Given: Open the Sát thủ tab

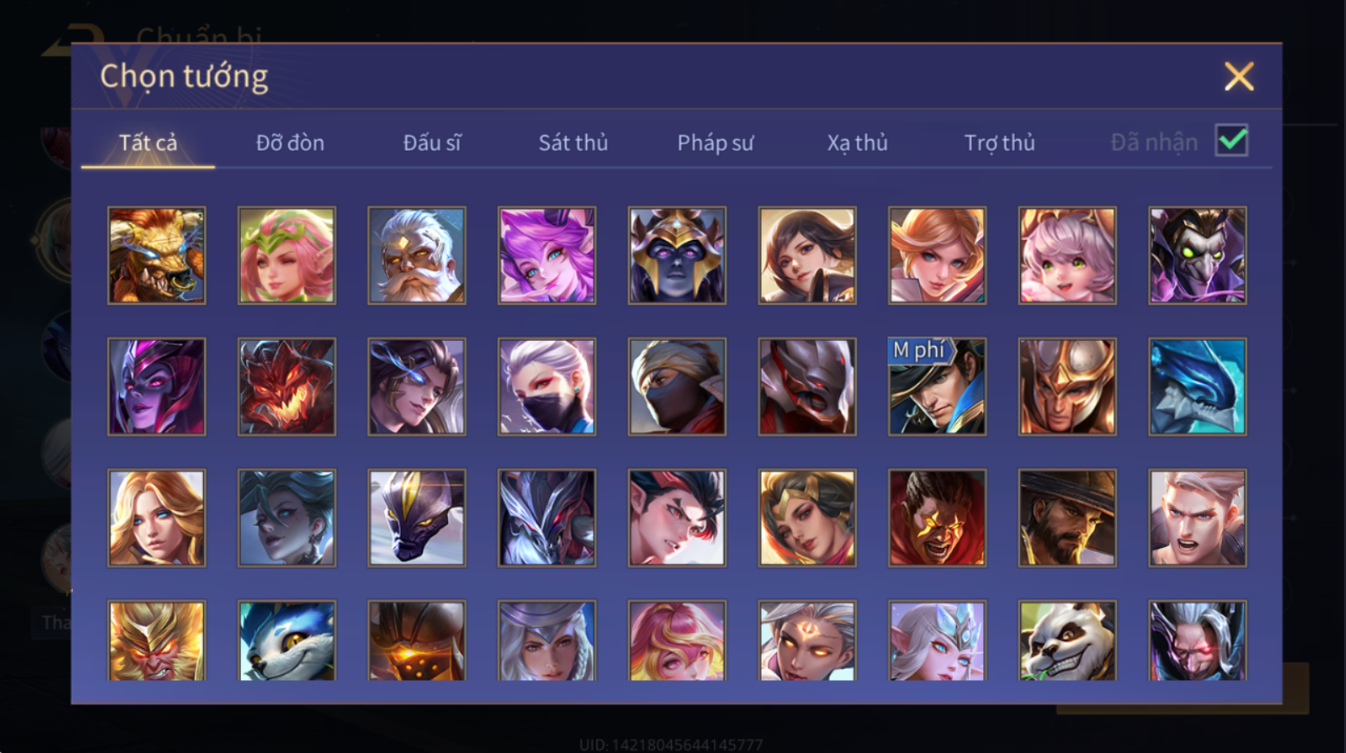Looking at the screenshot, I should (573, 143).
